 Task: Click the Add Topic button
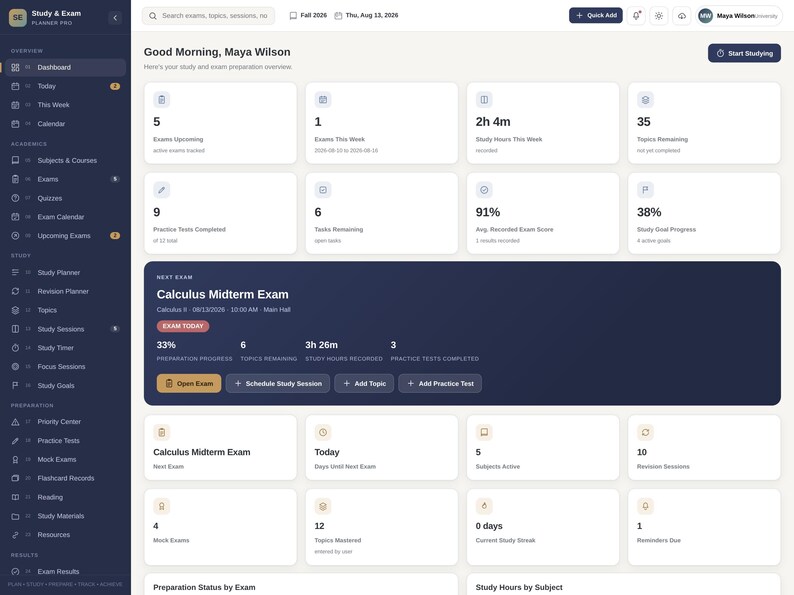coord(364,383)
